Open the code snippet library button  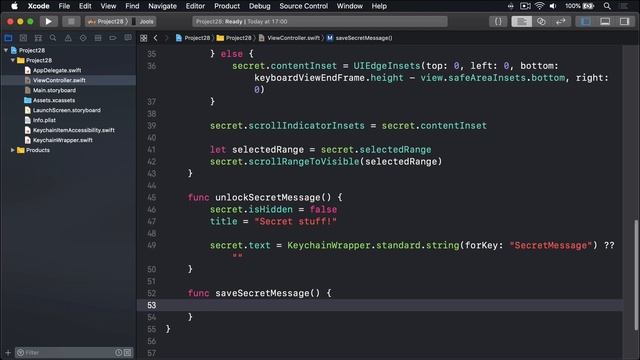click(x=498, y=22)
